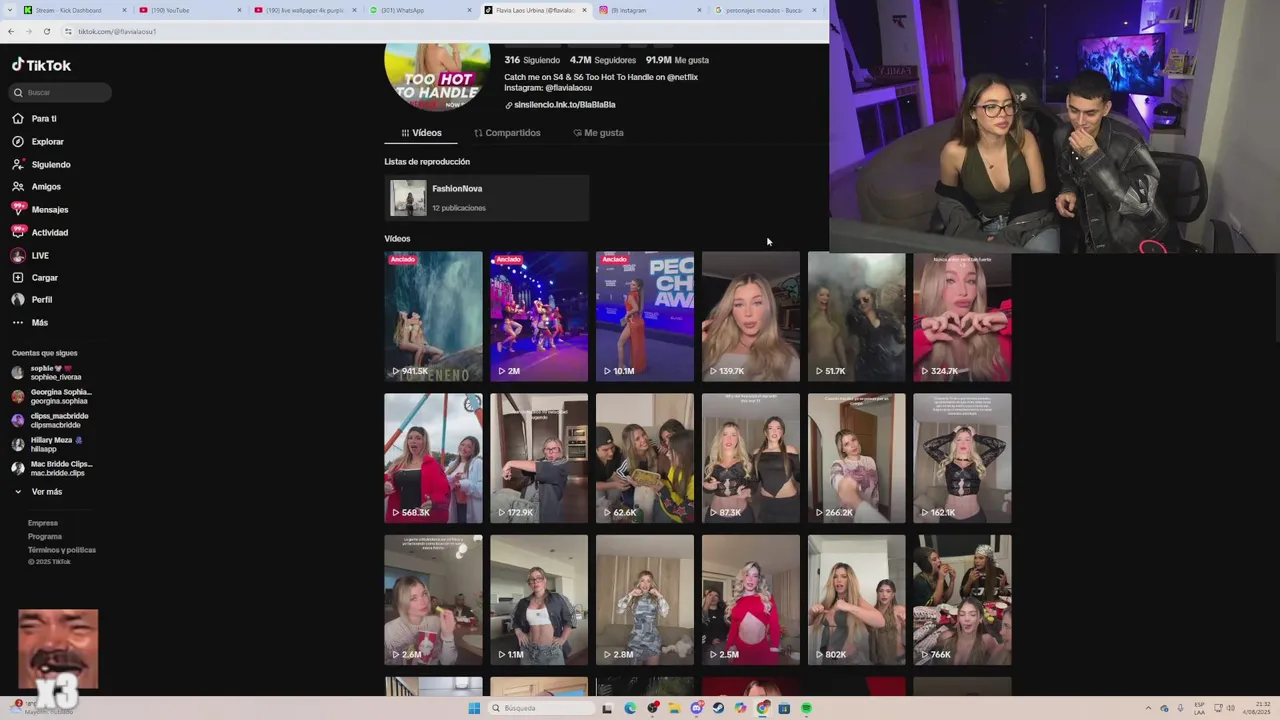Viewport: 1280px width, 720px height.
Task: Click the Programa footer link
Action: (45, 537)
